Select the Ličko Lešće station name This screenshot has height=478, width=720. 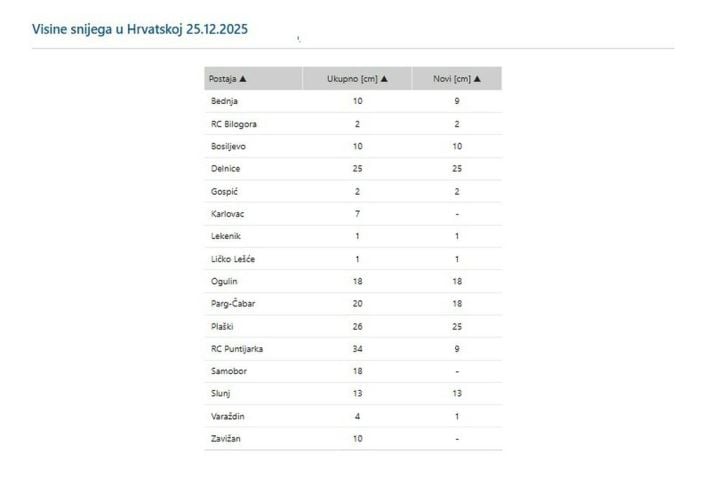click(233, 259)
